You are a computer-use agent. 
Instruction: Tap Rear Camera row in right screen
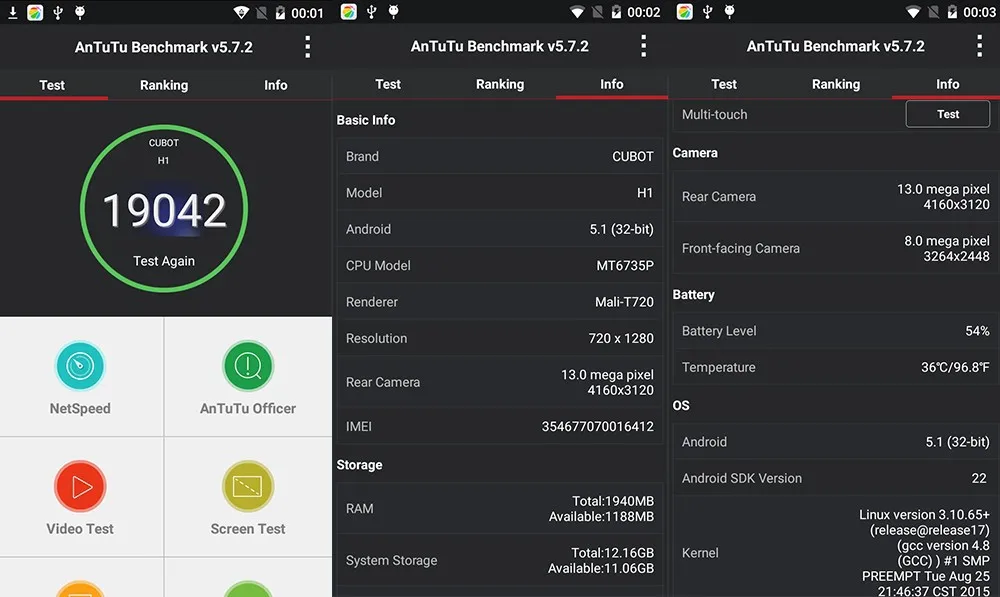pos(836,196)
